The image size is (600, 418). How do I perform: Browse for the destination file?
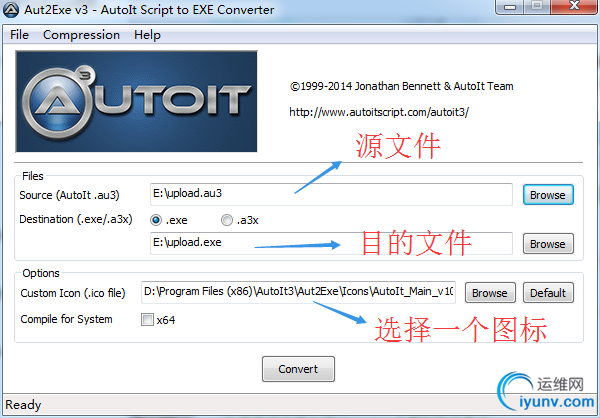(548, 244)
